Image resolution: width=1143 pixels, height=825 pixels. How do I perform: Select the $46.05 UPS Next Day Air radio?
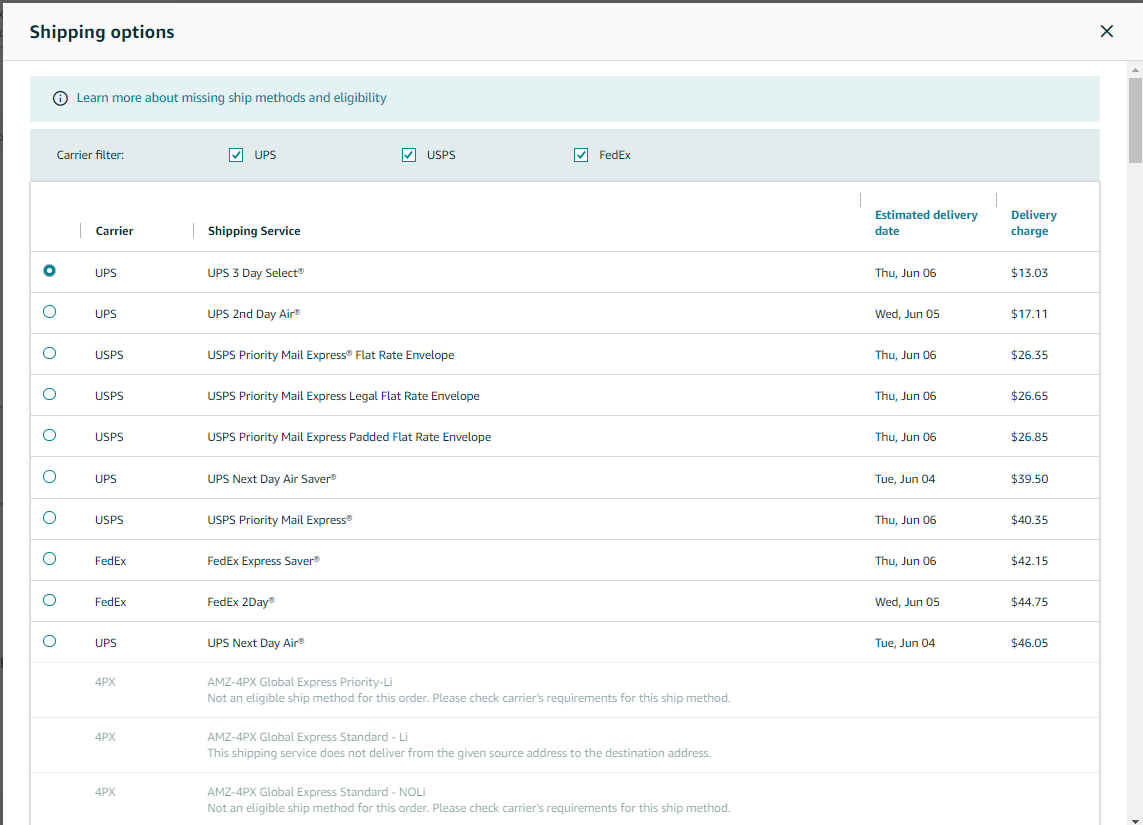[50, 641]
